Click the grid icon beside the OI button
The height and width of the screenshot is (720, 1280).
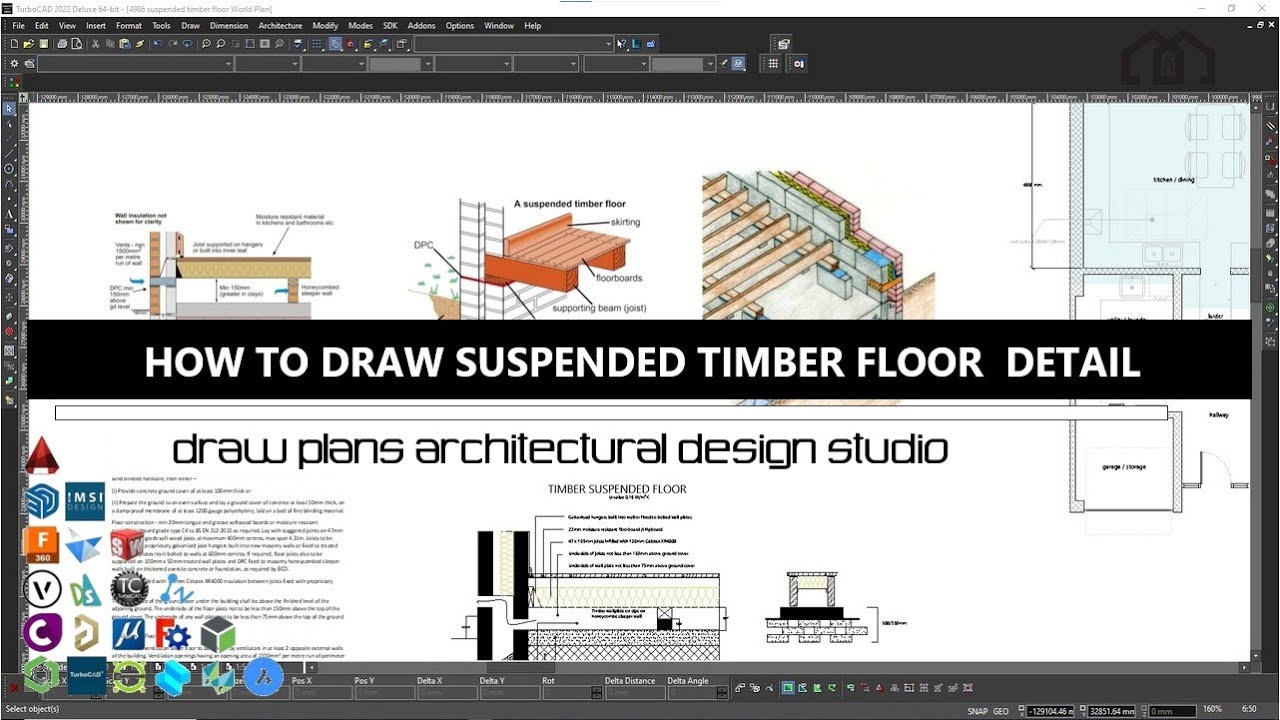point(773,63)
